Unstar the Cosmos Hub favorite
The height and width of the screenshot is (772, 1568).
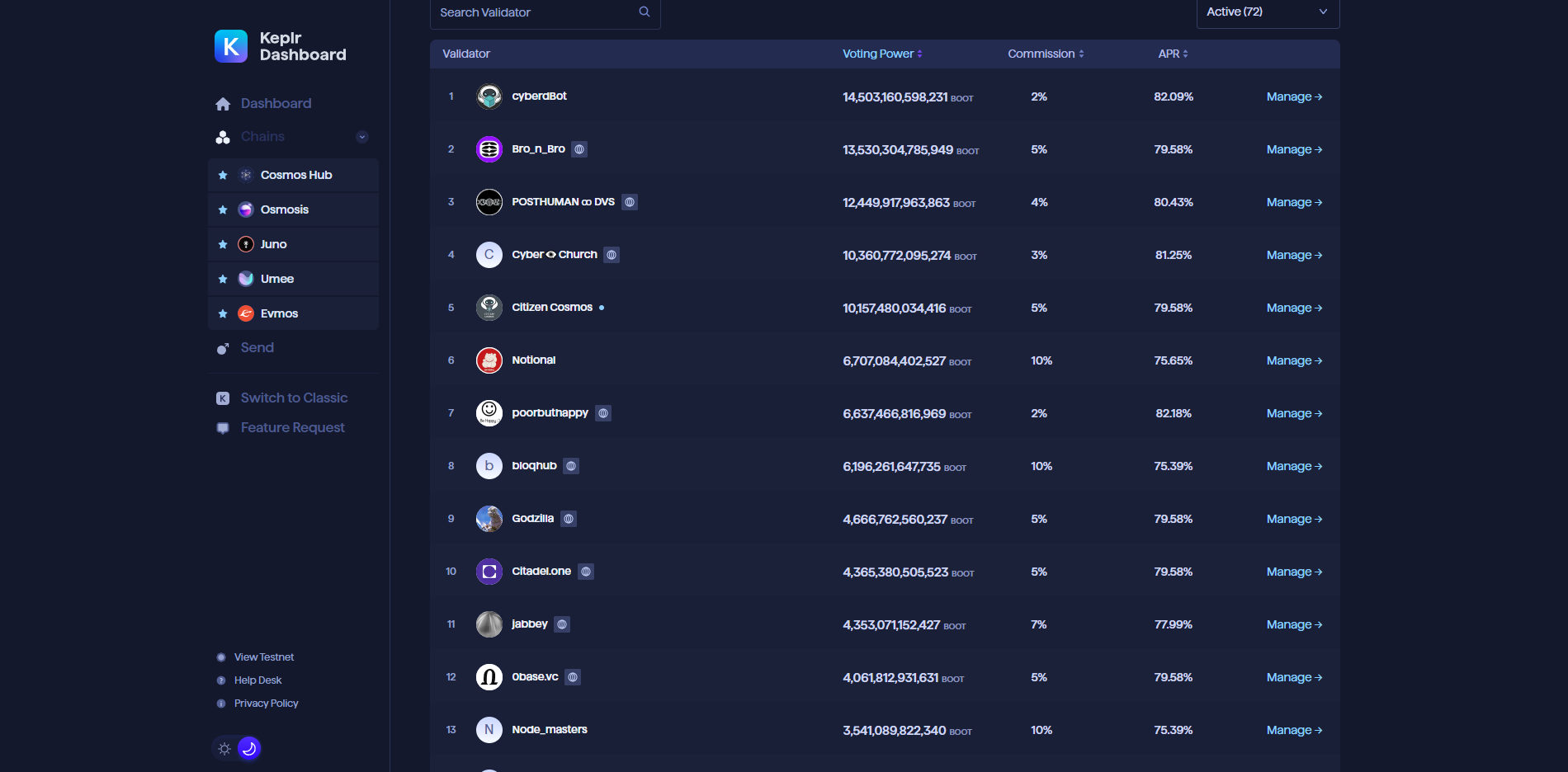pos(223,175)
